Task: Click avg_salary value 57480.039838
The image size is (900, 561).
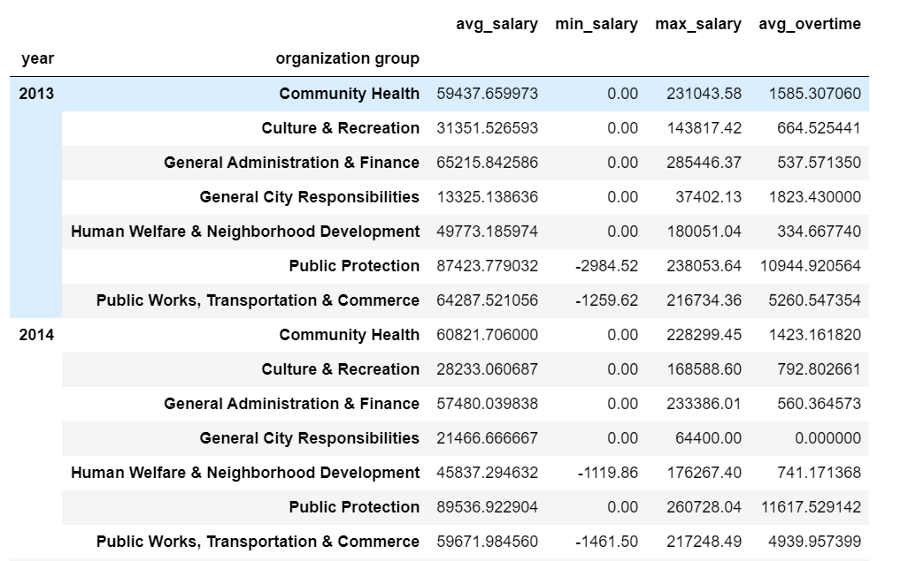Action: point(487,404)
